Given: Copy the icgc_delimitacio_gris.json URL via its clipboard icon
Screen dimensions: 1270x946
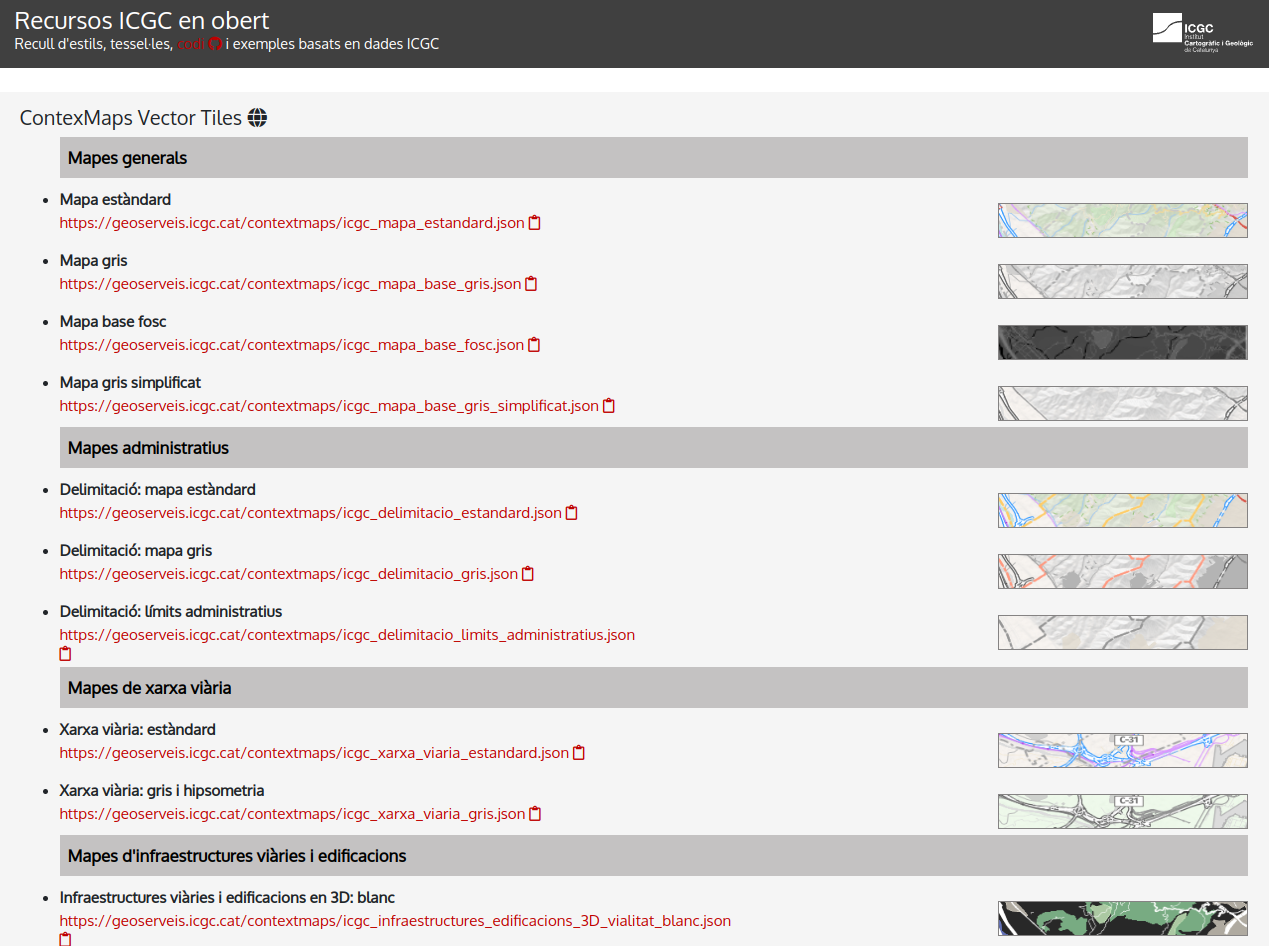Looking at the screenshot, I should [x=528, y=574].
